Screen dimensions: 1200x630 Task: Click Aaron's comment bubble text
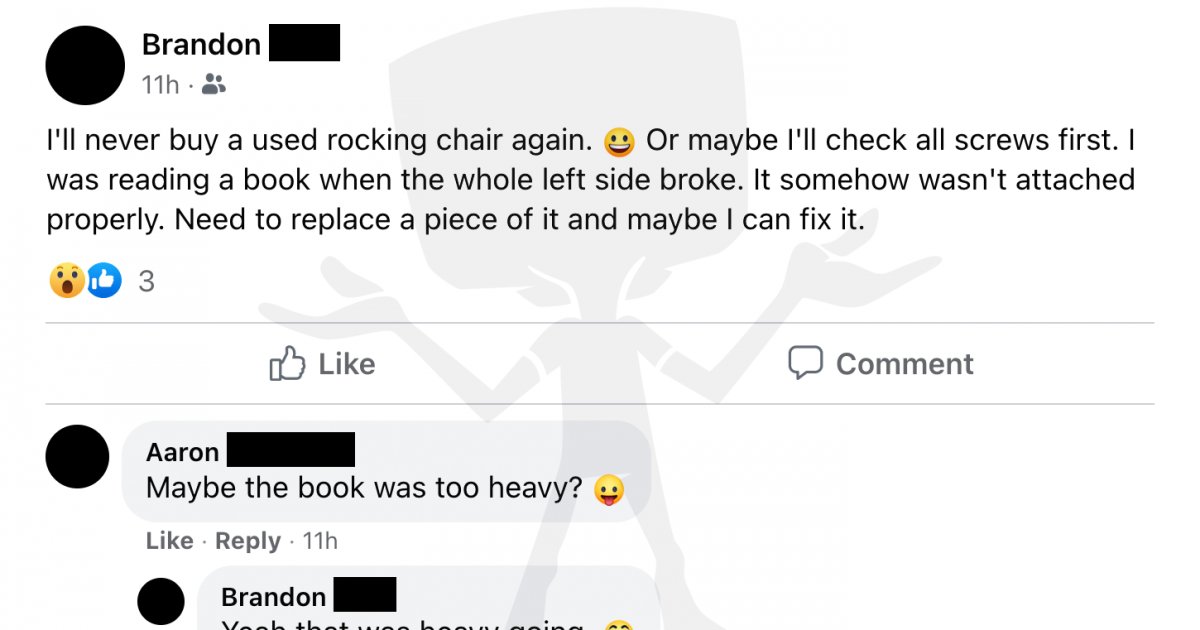[363, 488]
